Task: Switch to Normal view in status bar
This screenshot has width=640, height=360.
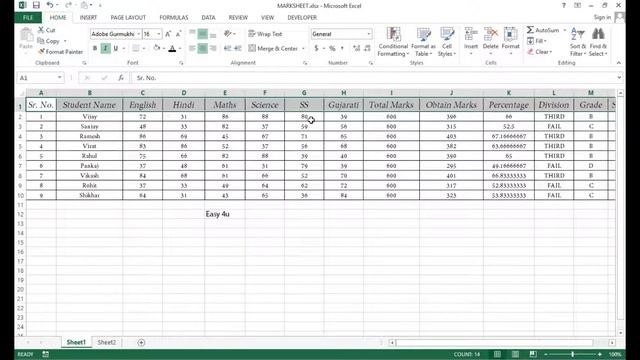Action: click(497, 354)
